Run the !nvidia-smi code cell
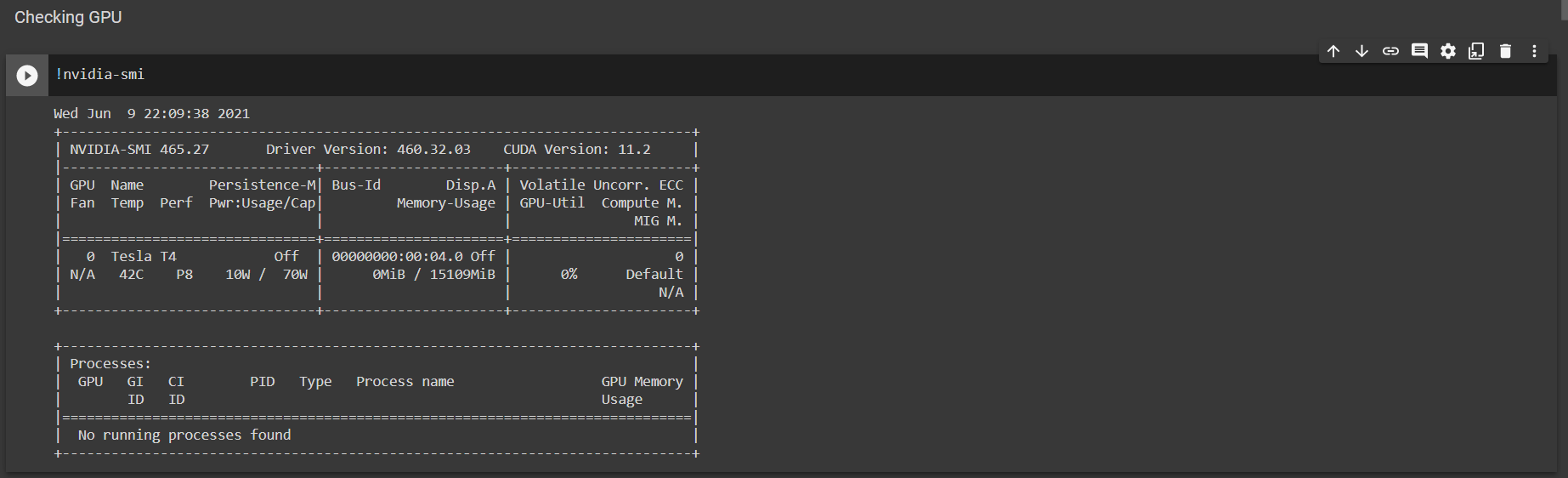This screenshot has width=1568, height=478. (27, 76)
